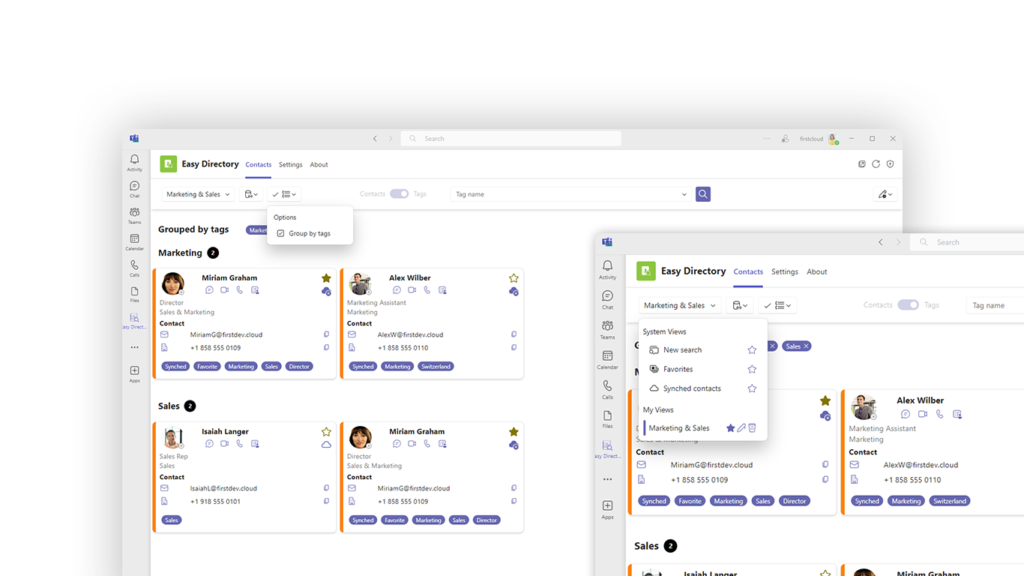Open Files in the back window sidebar
This screenshot has width=1024, height=576.
pos(135,295)
